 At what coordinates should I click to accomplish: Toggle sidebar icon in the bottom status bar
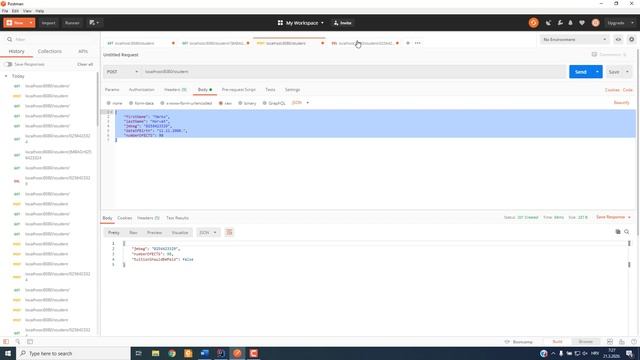pyautogui.click(x=6, y=342)
